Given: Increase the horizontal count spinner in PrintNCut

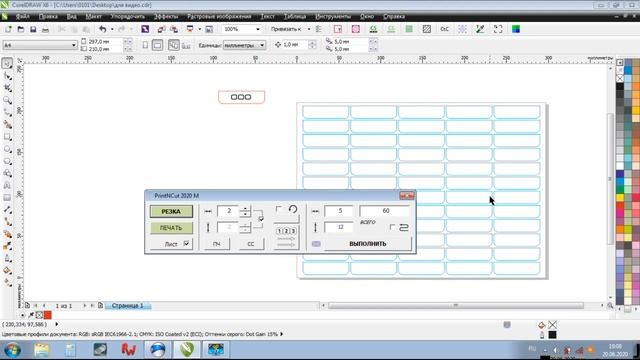Looking at the screenshot, I should (x=245, y=209).
